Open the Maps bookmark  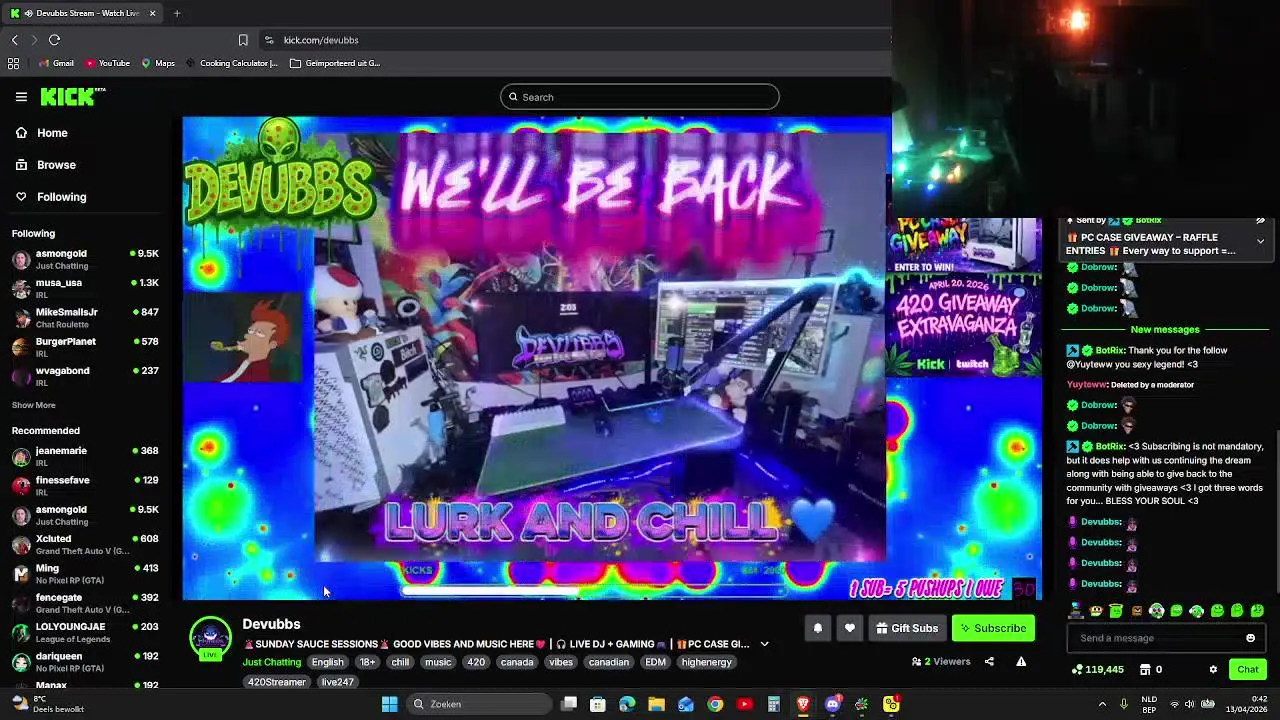(x=158, y=63)
